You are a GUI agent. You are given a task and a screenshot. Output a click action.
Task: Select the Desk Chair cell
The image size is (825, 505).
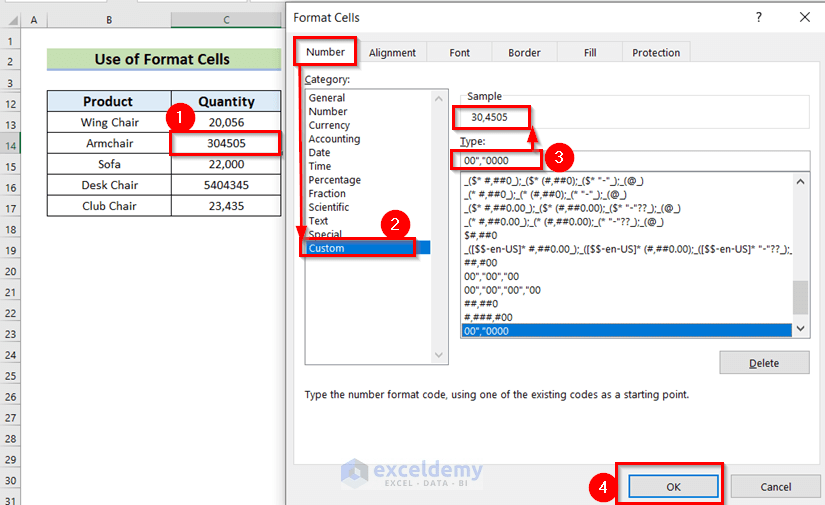109,185
